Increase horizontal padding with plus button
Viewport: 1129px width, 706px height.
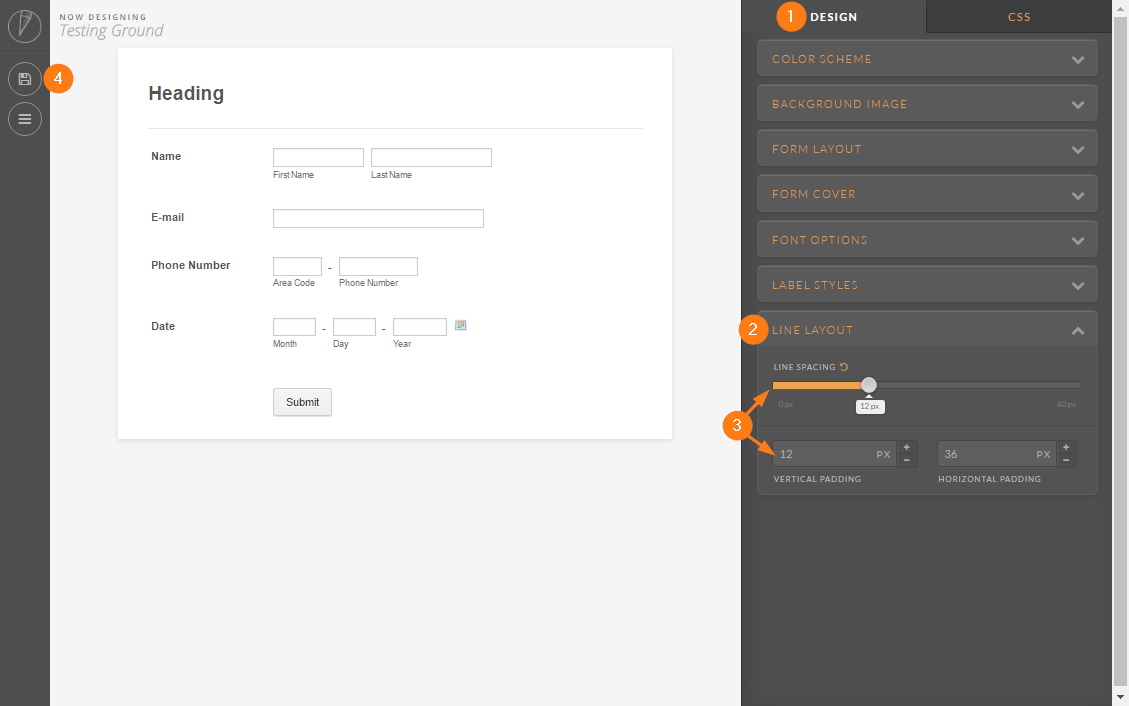(1066, 448)
